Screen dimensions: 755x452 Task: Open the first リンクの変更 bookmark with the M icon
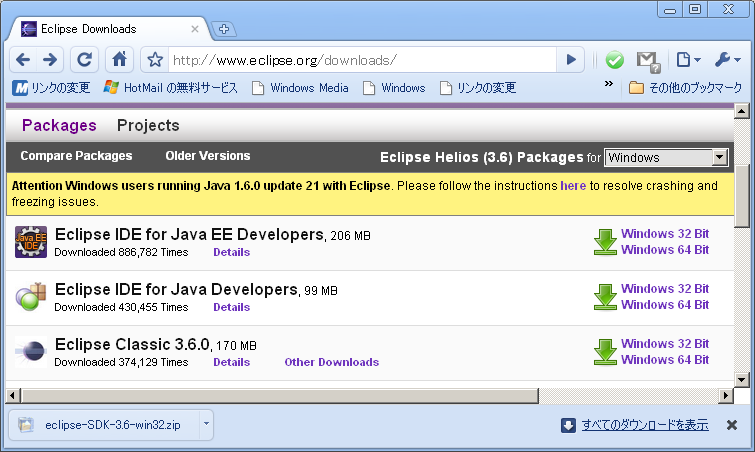[51, 88]
